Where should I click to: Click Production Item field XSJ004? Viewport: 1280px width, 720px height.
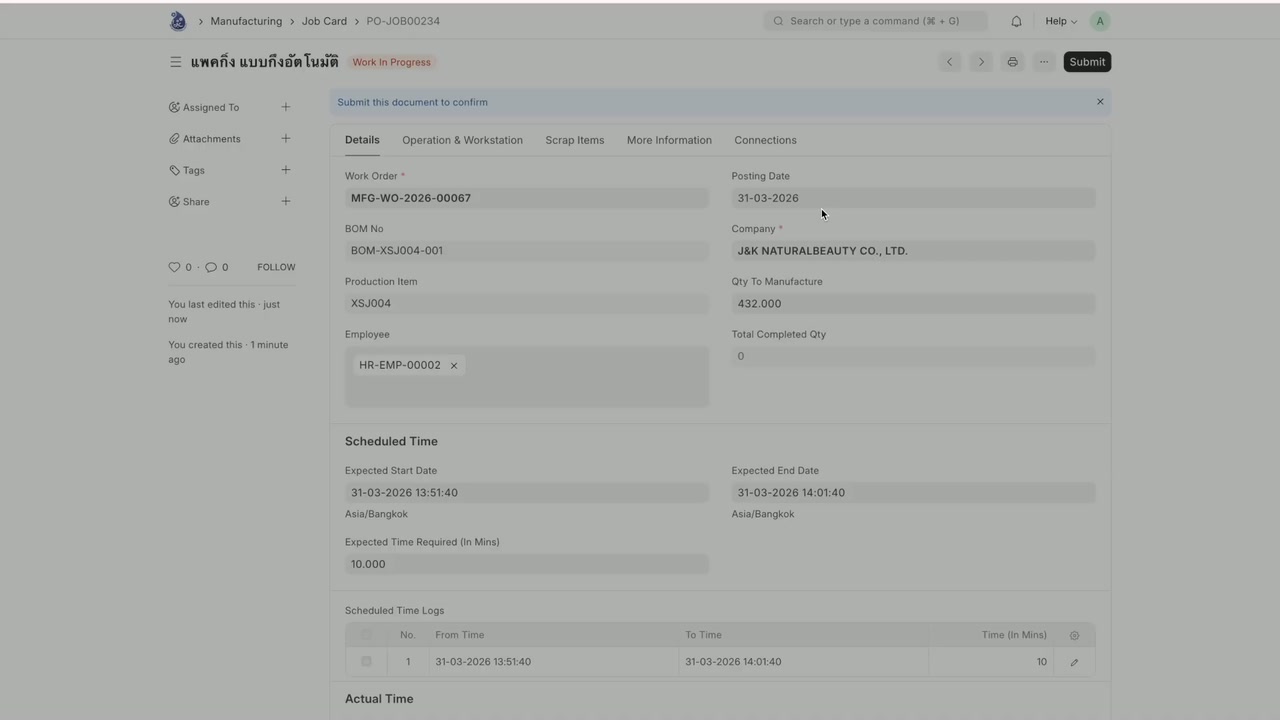pos(527,303)
